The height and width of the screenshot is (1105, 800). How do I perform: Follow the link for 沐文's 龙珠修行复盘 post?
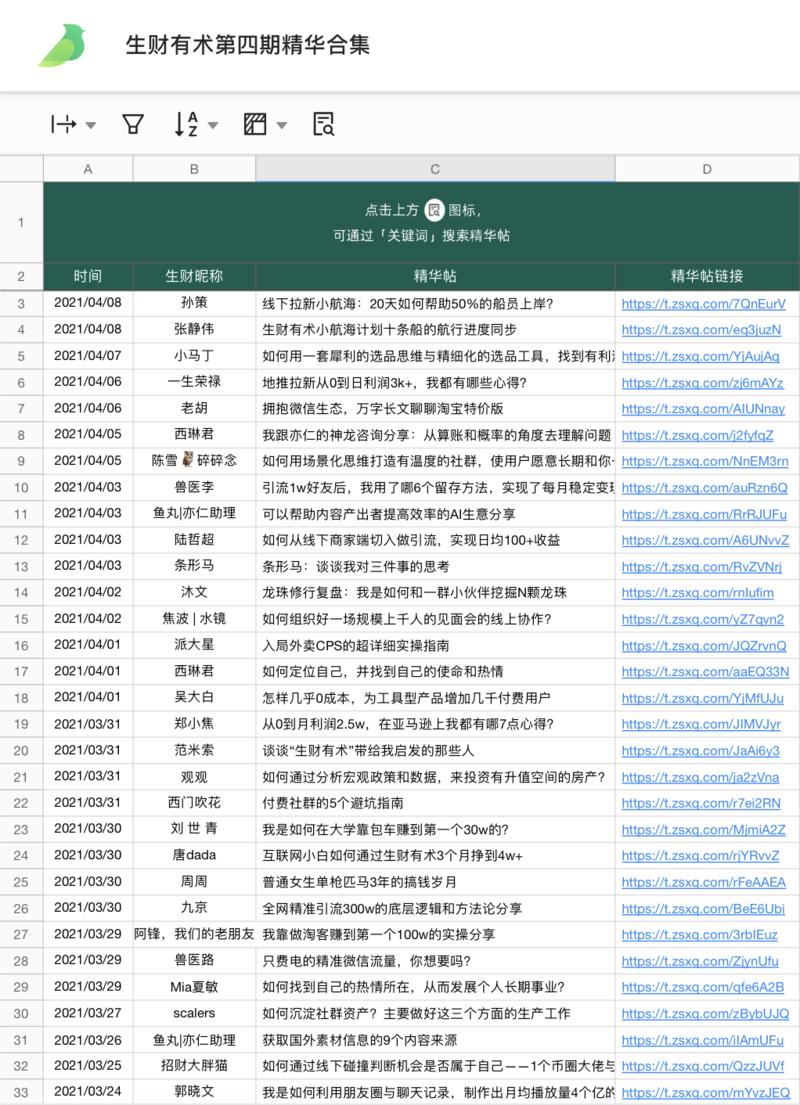(703, 592)
